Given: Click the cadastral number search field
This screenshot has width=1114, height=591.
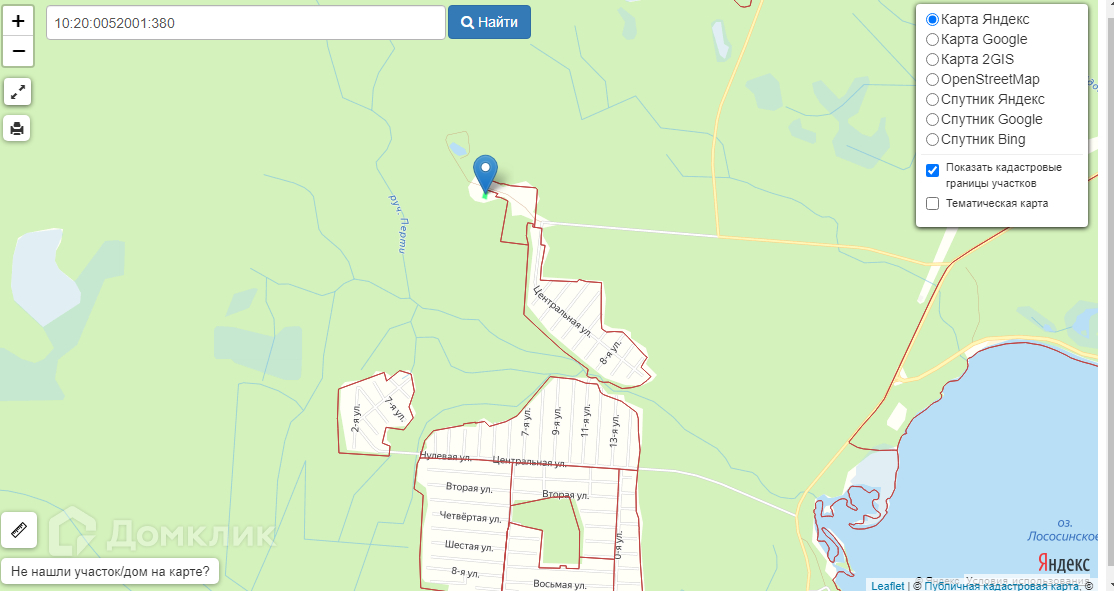Looking at the screenshot, I should coord(246,23).
